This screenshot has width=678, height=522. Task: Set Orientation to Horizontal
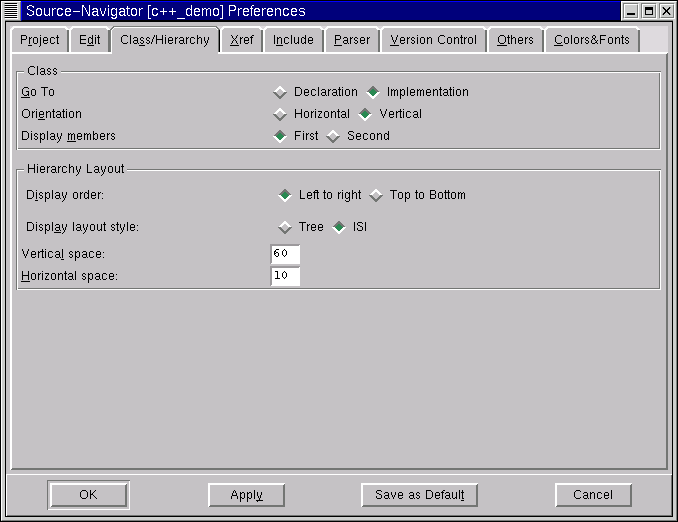pyautogui.click(x=280, y=114)
